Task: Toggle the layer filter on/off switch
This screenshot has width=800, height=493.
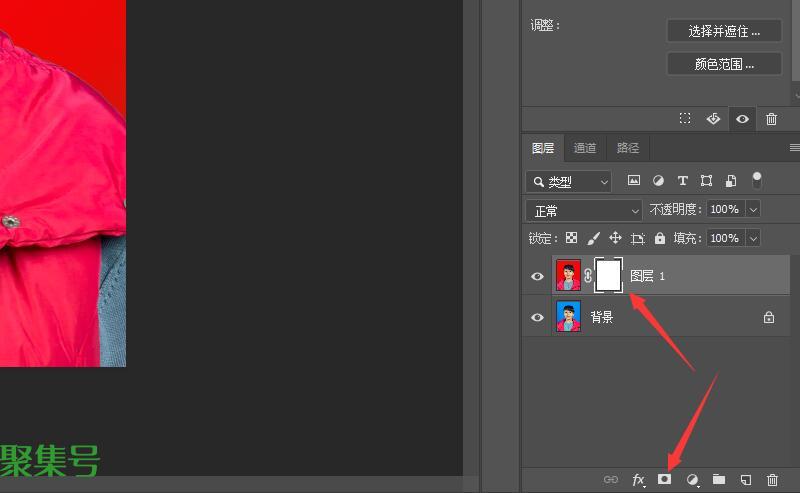Action: click(757, 180)
